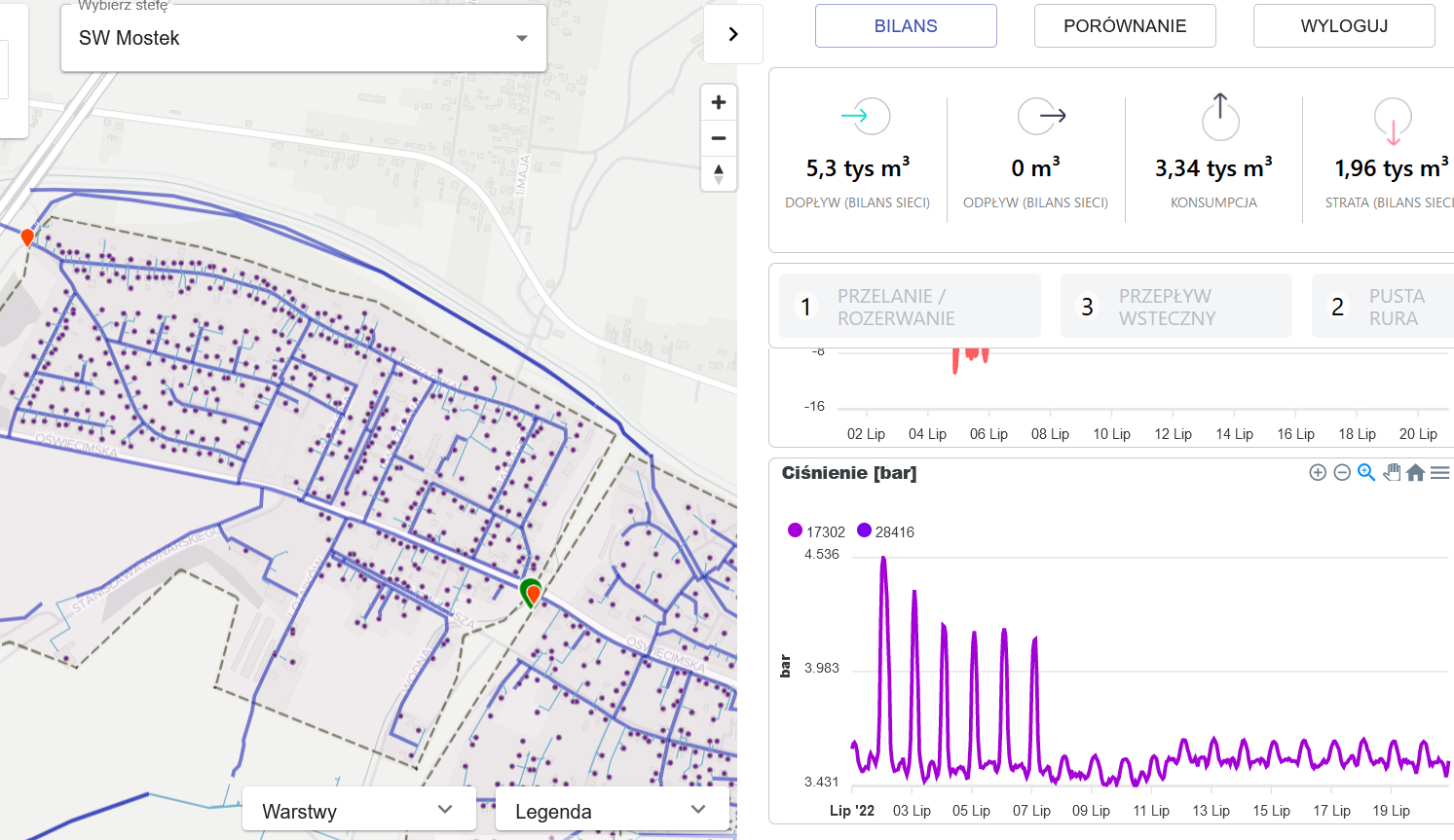
Task: Click the 5,3 tys m³ inflow value
Action: [x=858, y=167]
